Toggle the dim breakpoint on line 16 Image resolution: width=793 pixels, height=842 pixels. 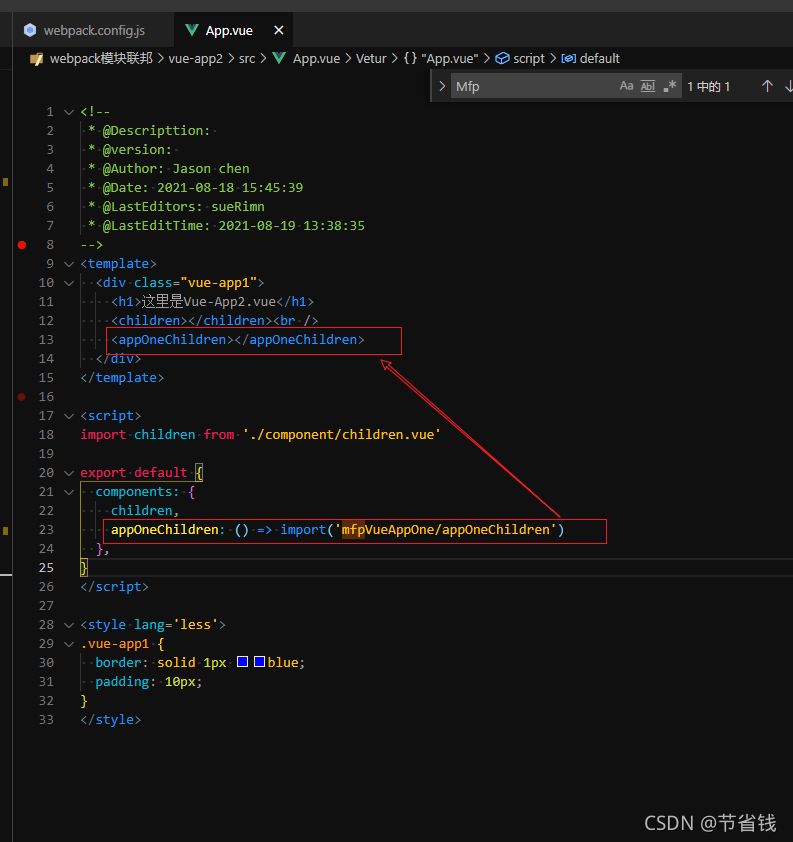[x=21, y=397]
